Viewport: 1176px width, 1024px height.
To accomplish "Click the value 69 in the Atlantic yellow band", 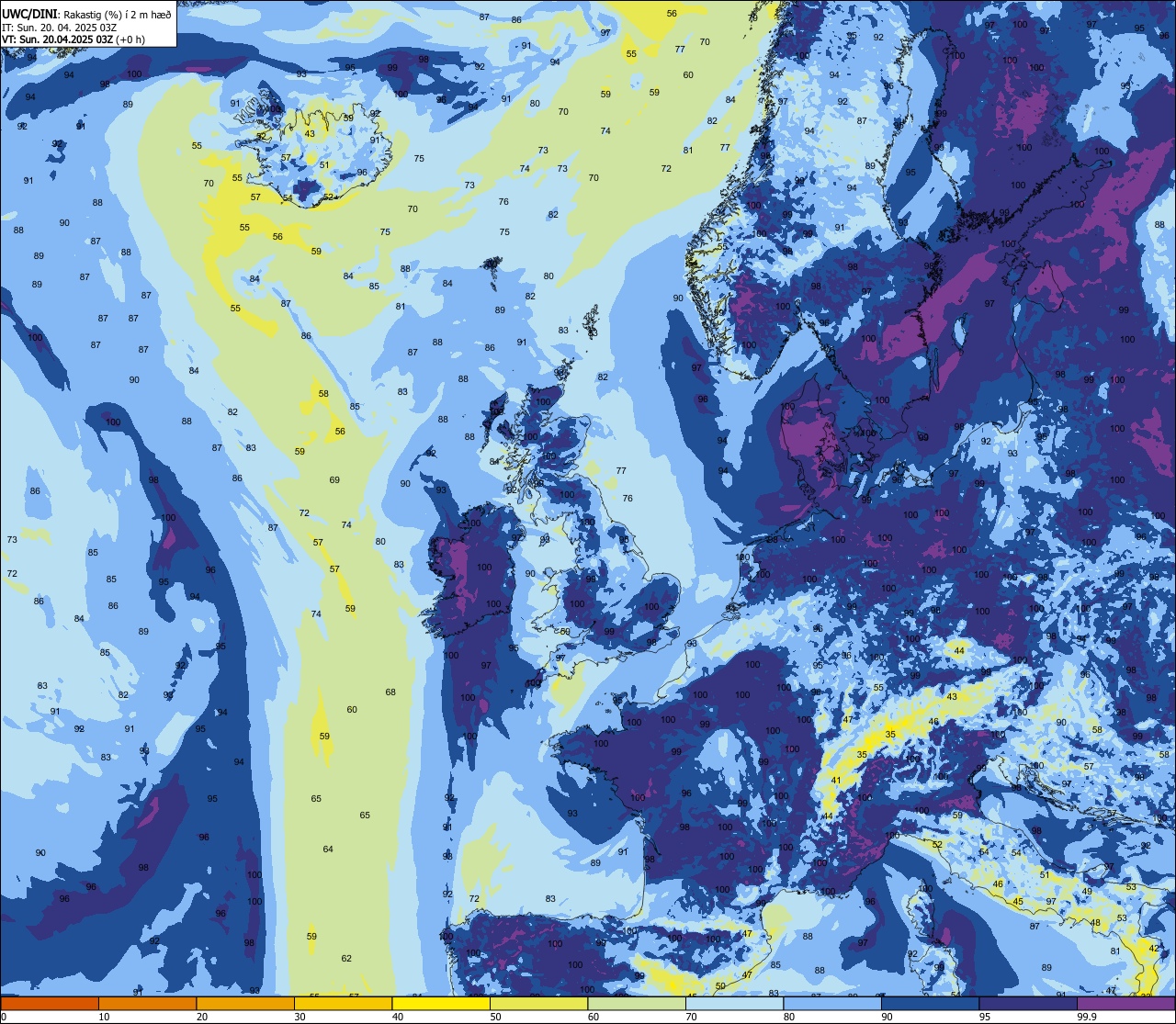I will [x=334, y=480].
